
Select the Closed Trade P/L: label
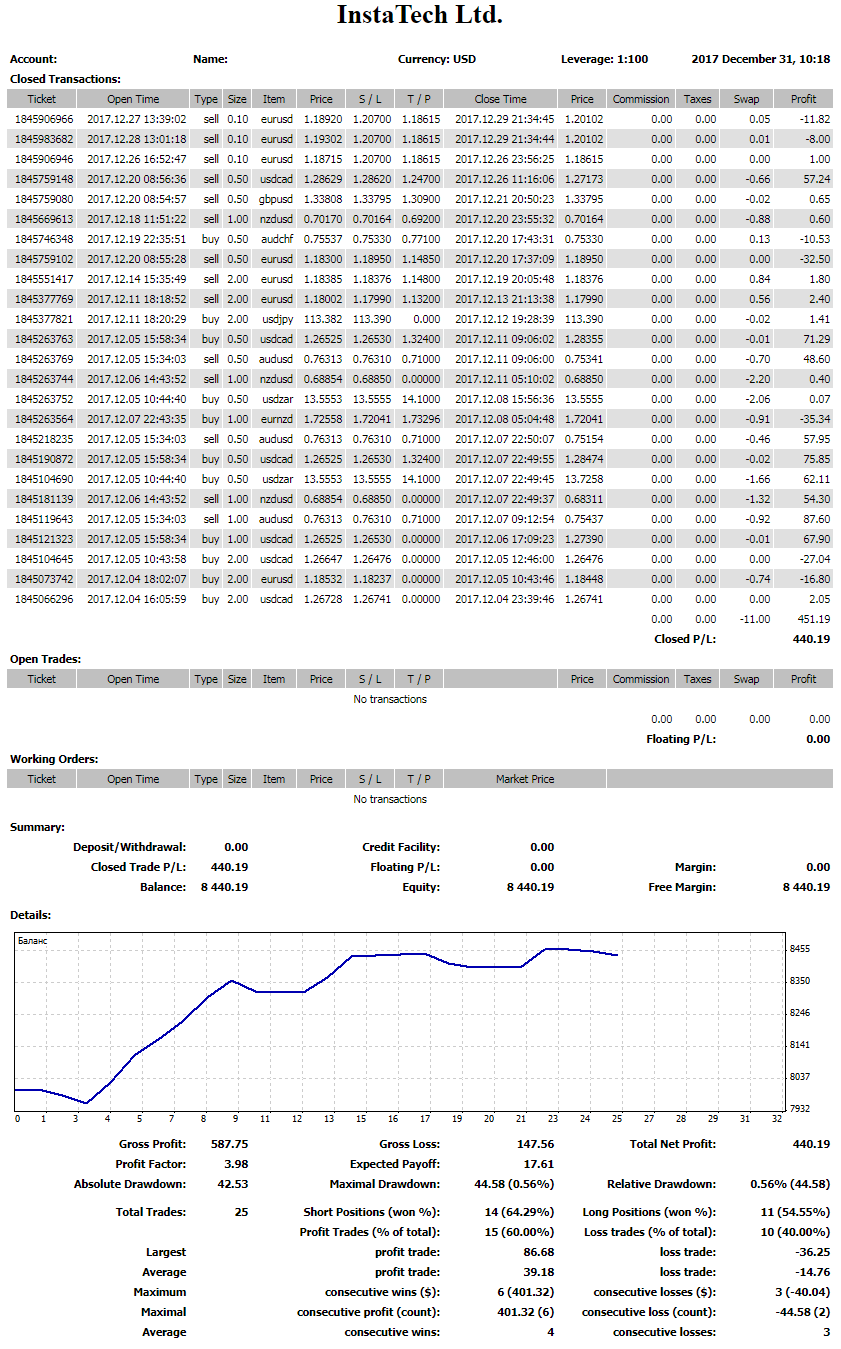[x=139, y=867]
